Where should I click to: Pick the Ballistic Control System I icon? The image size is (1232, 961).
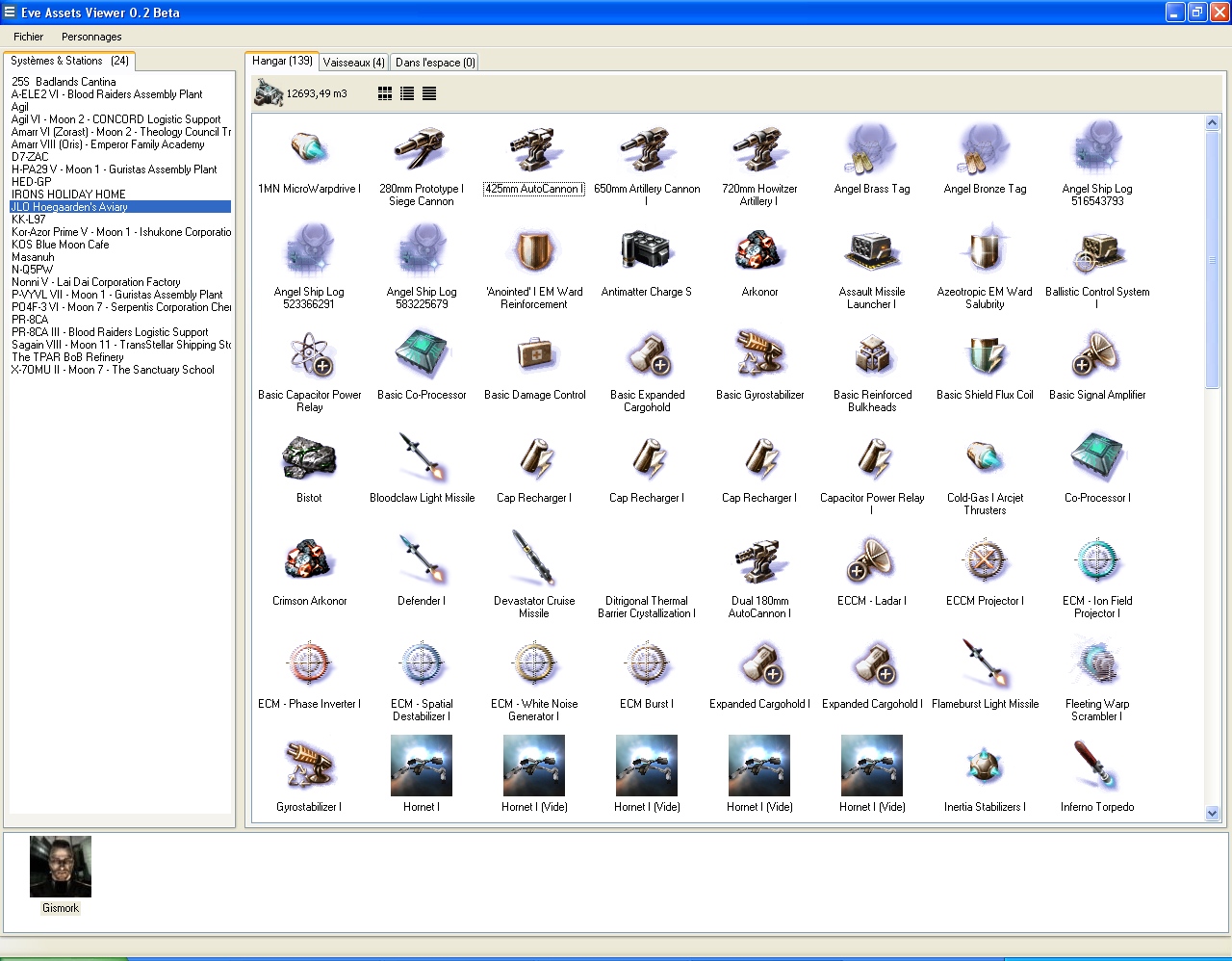(x=1097, y=252)
